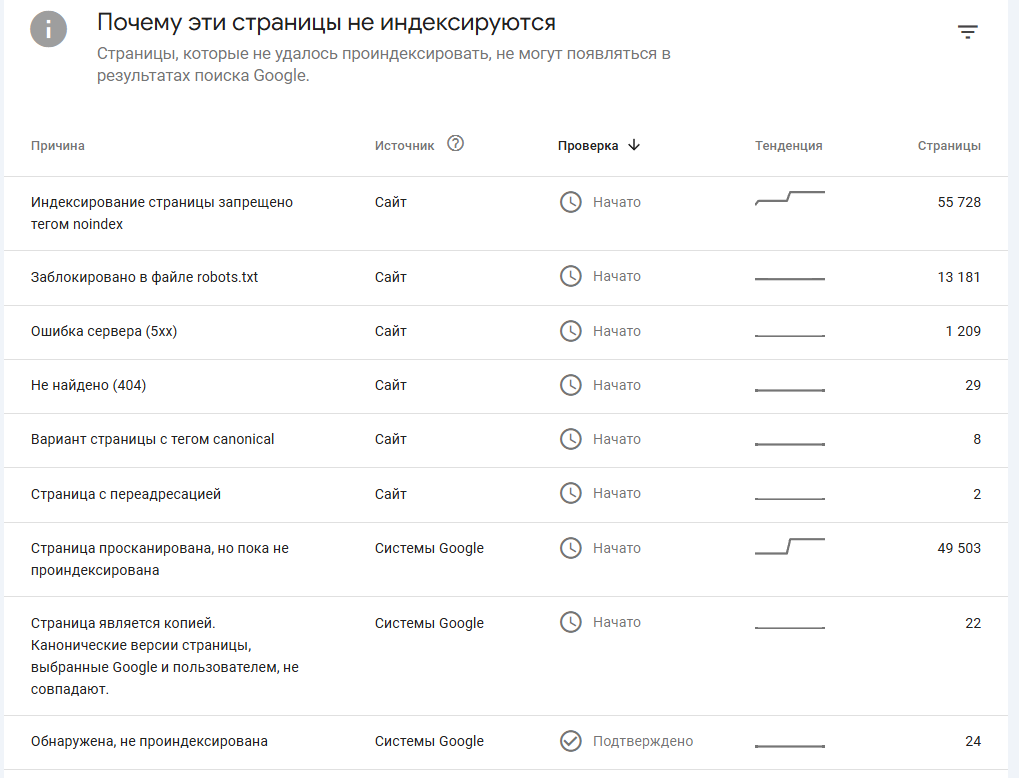Click the Причина column header
This screenshot has width=1019, height=778.
pos(58,146)
